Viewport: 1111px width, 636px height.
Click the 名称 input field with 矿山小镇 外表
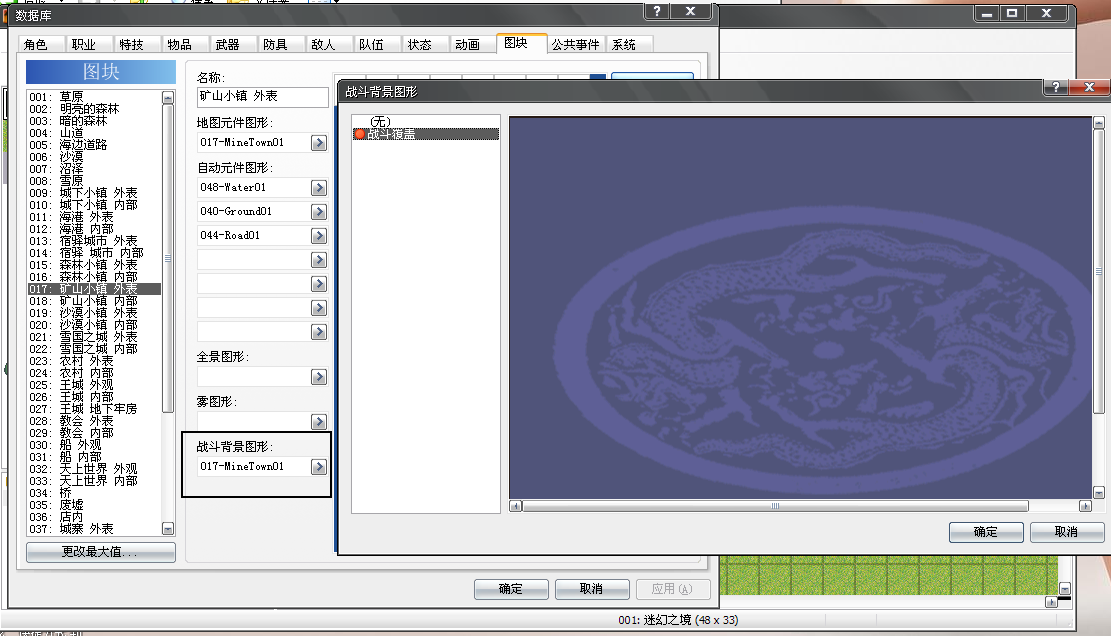pyautogui.click(x=263, y=97)
